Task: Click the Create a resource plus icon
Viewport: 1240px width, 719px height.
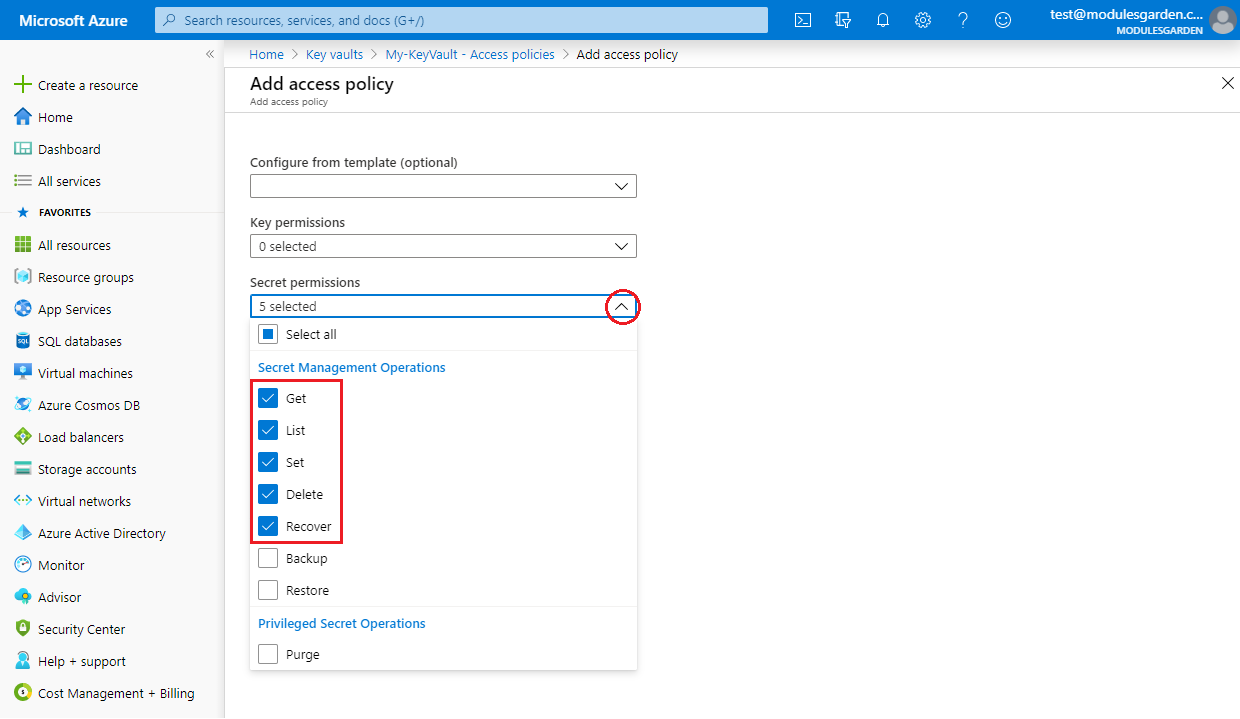Action: click(x=23, y=85)
